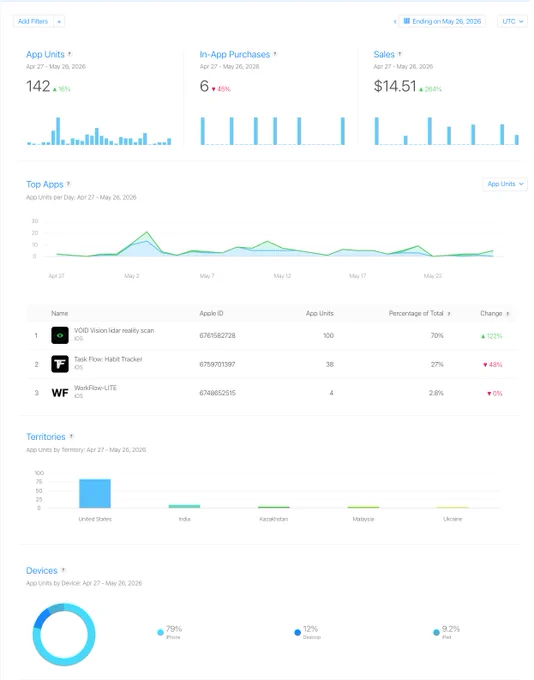Click the iPad 9.2% legend color dot
Image resolution: width=534 pixels, height=680 pixels.
(x=436, y=632)
